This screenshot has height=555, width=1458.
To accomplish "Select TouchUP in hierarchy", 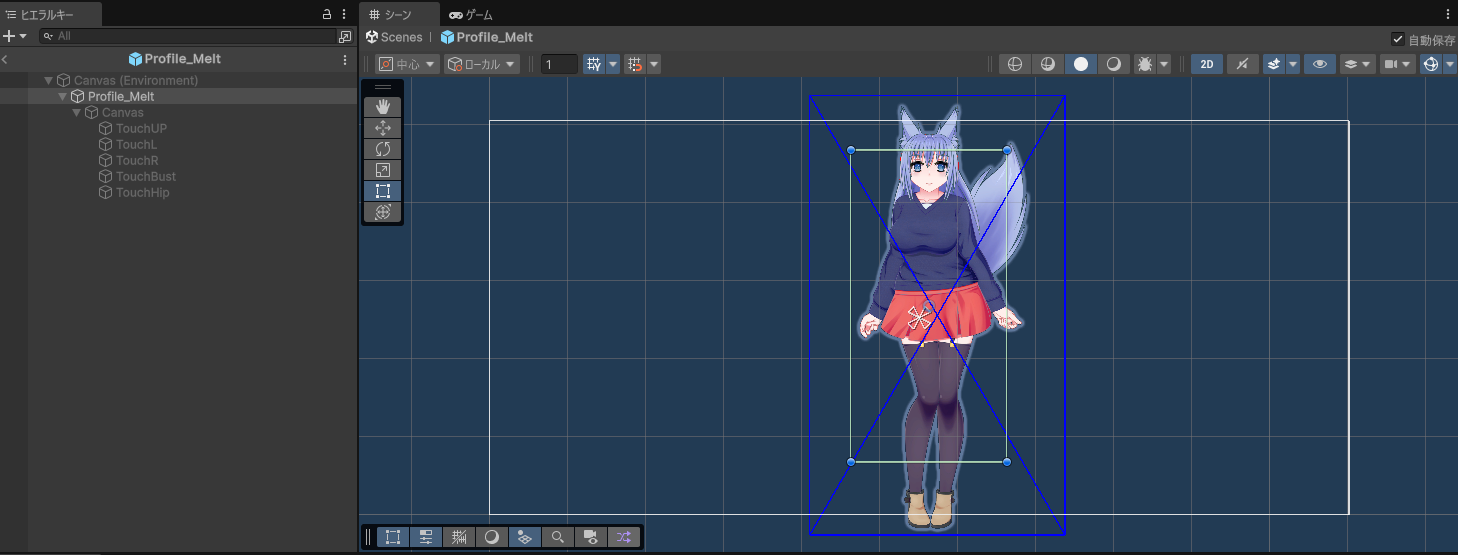I will click(x=141, y=128).
